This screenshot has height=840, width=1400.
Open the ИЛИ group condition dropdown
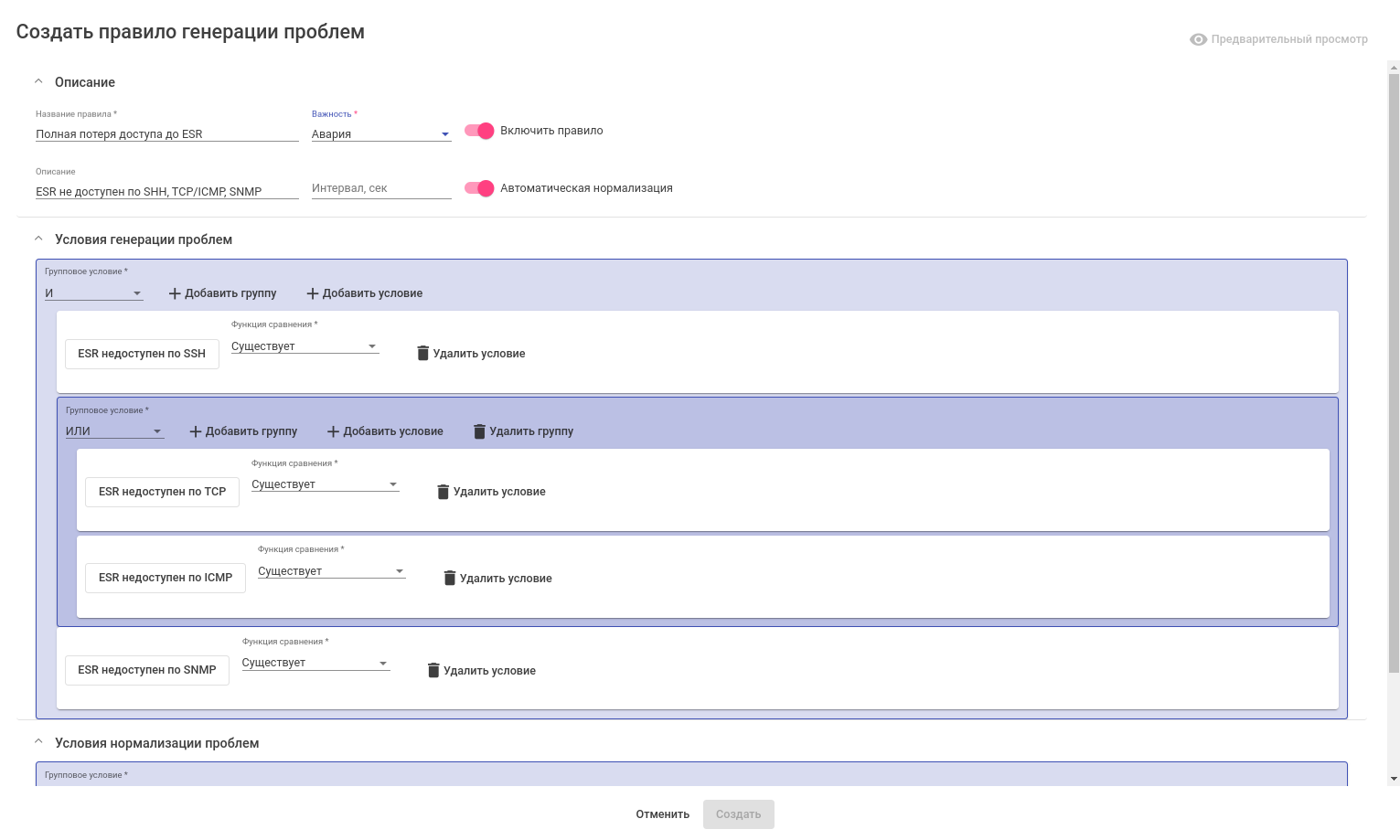coord(114,431)
